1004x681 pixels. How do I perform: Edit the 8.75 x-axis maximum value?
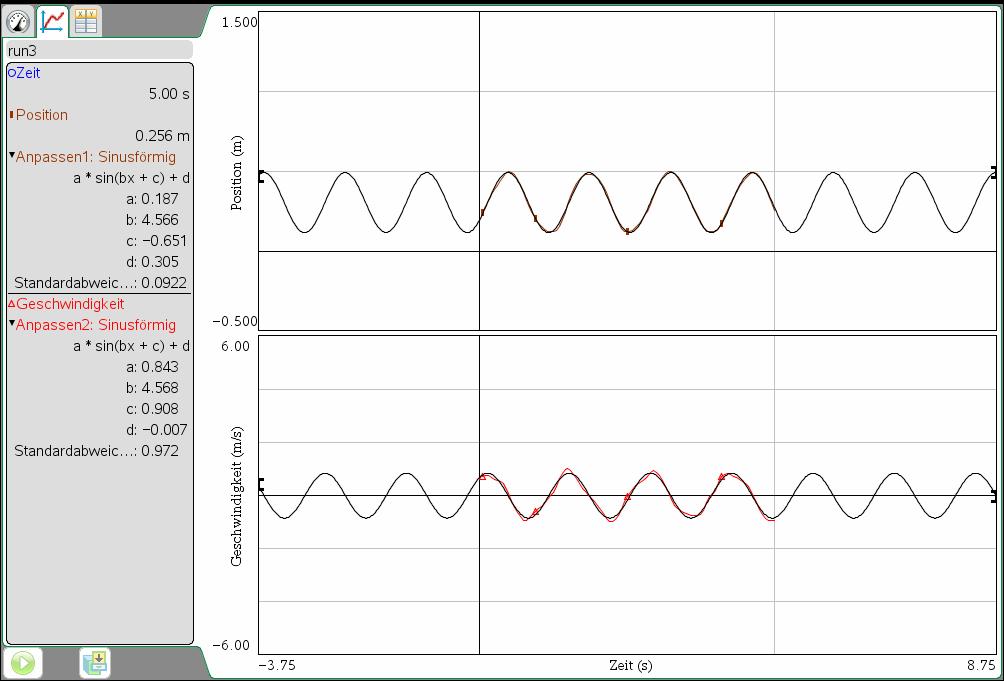coord(979,665)
